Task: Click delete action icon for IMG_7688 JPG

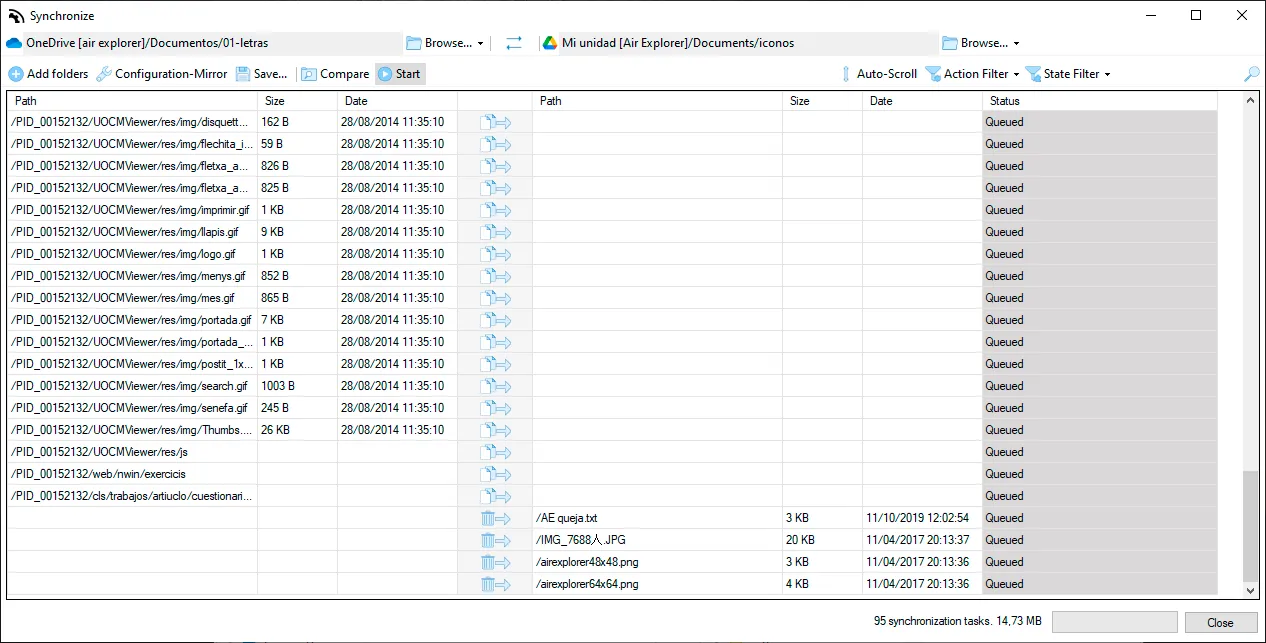Action: coord(495,540)
